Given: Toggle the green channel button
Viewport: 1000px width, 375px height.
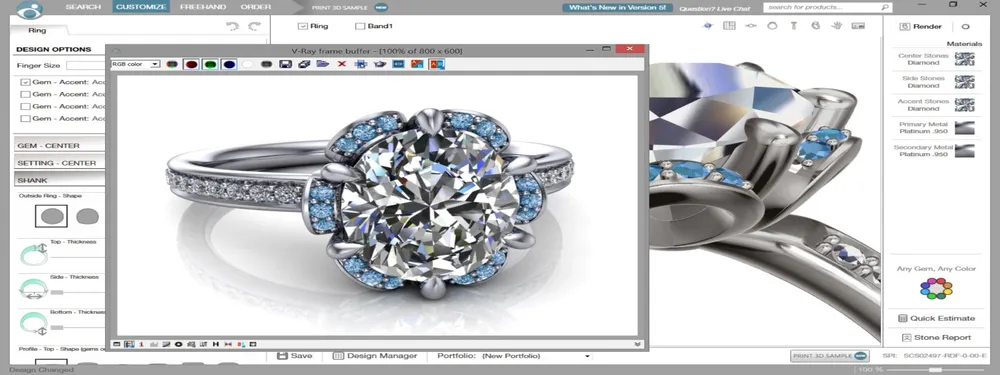Looking at the screenshot, I should 210,64.
